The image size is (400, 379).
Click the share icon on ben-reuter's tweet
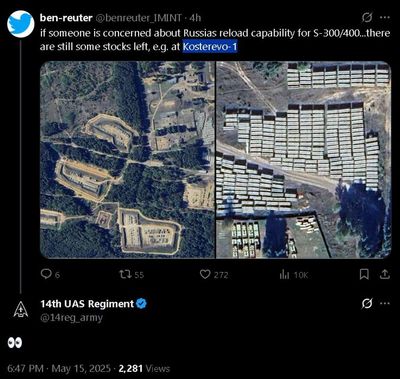click(x=385, y=274)
